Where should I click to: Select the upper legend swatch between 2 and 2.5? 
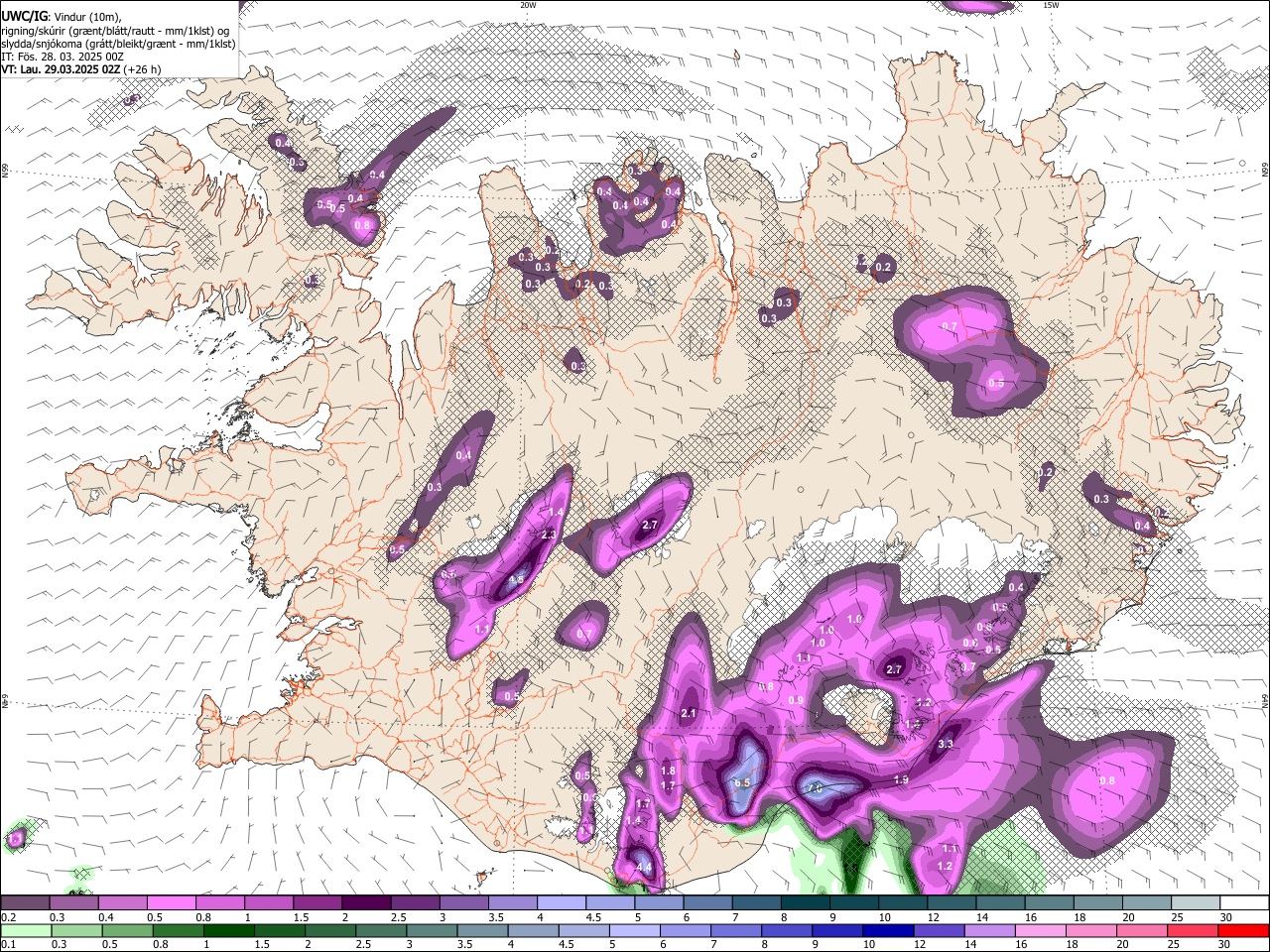coord(366,902)
